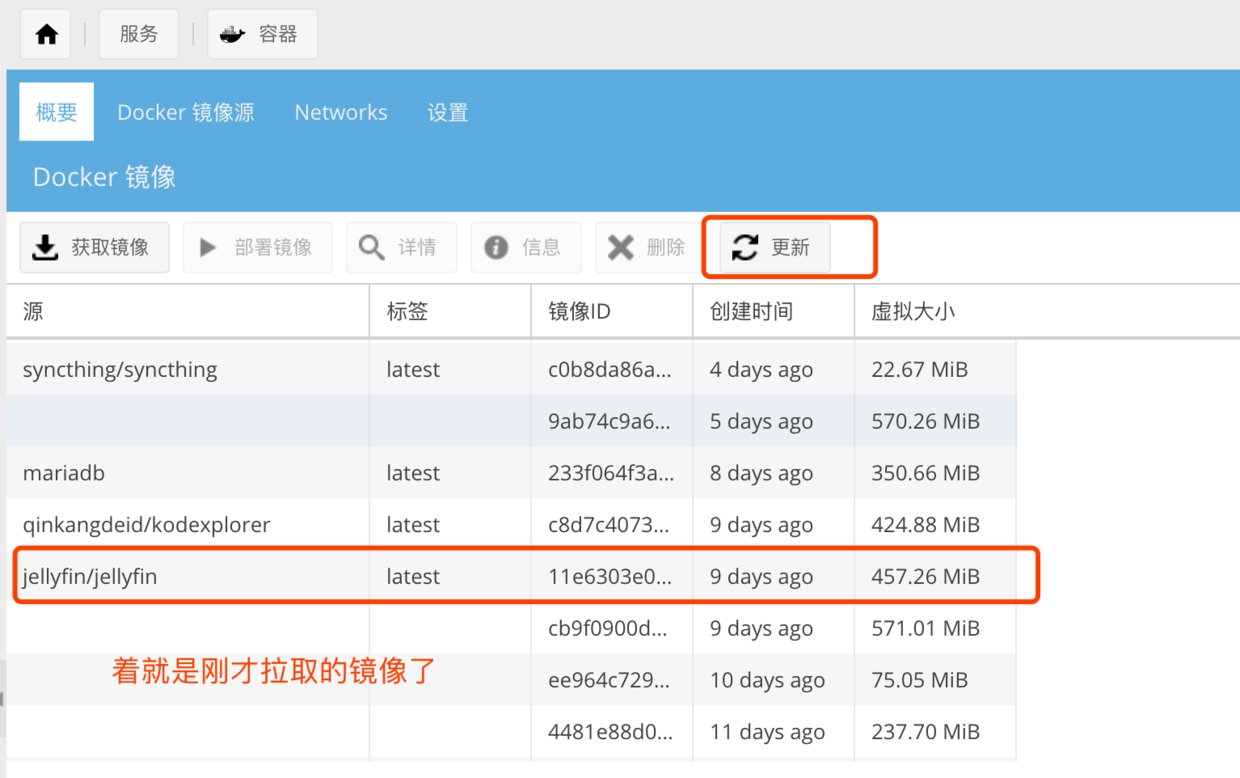Click latest tag in mariadb row
Screen dimensions: 1240x778
413,473
